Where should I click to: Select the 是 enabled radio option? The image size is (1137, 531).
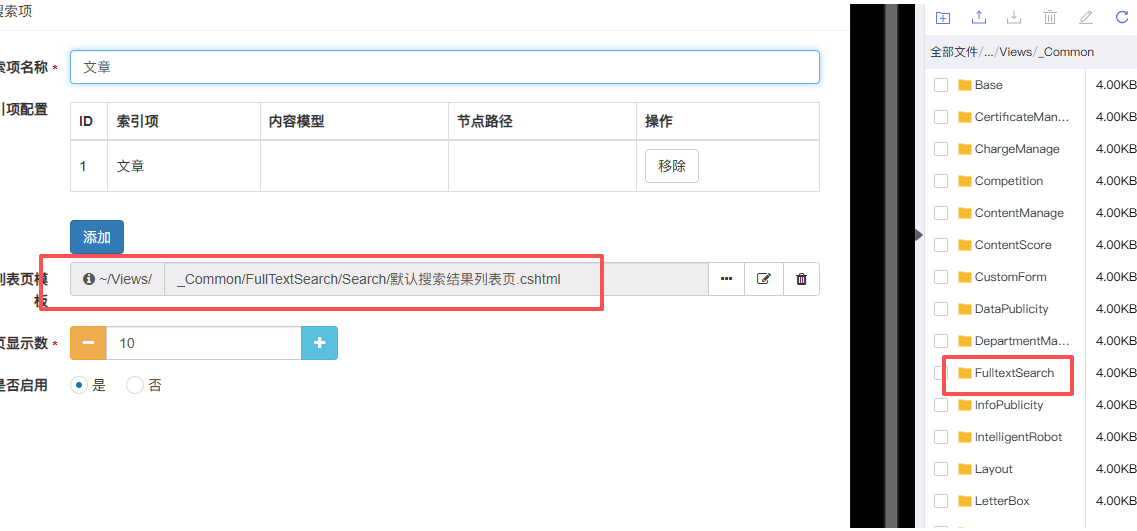click(x=78, y=385)
